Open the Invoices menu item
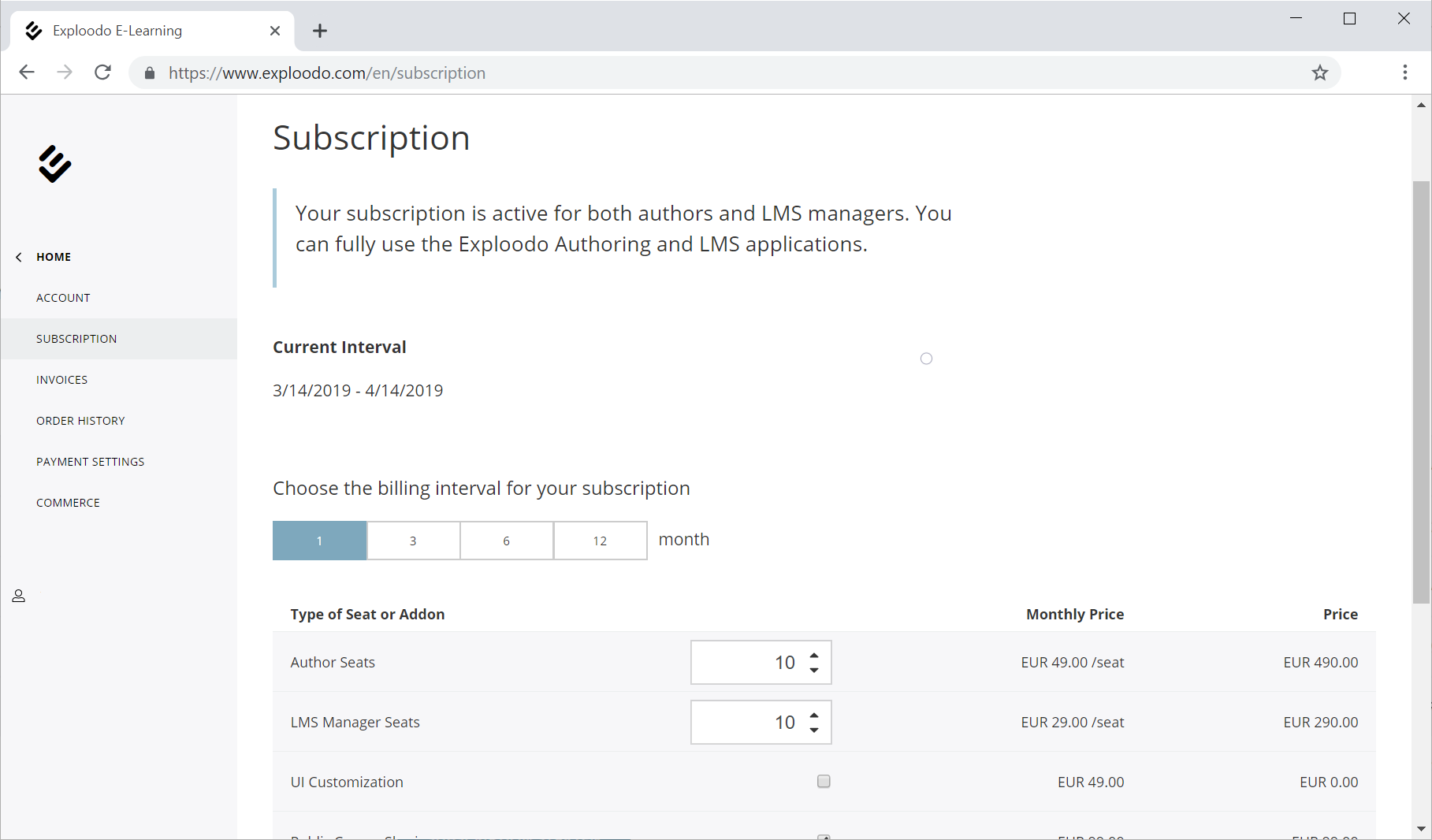 point(61,380)
